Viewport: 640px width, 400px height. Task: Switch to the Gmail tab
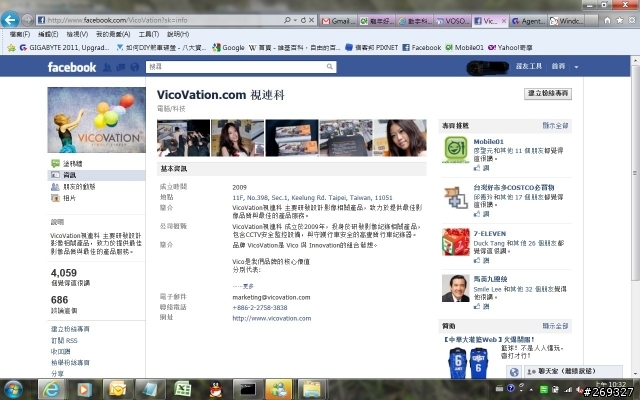click(338, 21)
